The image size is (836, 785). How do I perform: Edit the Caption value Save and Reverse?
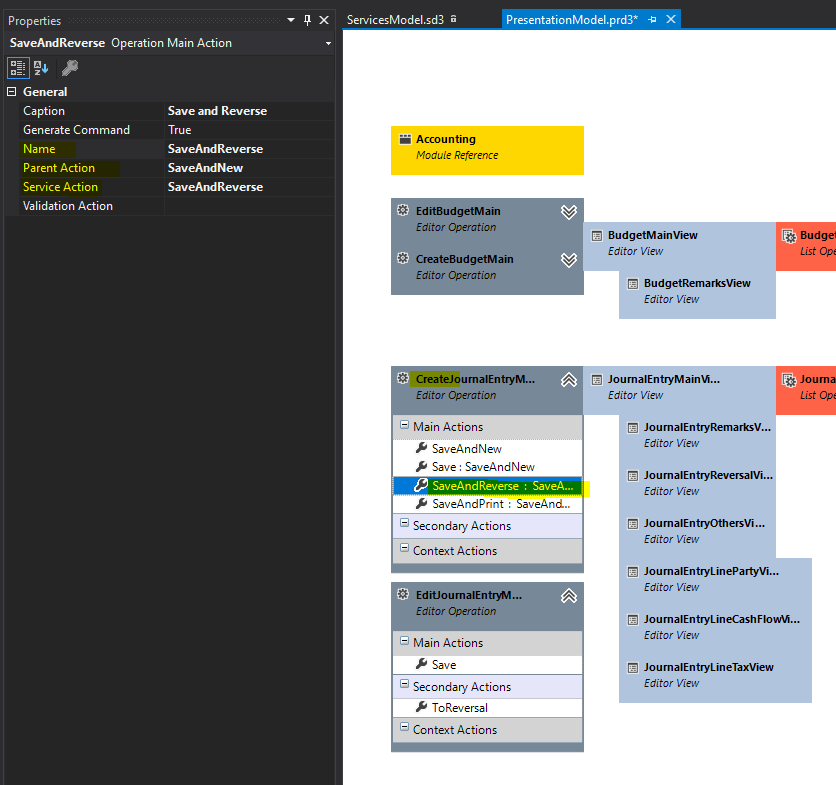pos(250,111)
